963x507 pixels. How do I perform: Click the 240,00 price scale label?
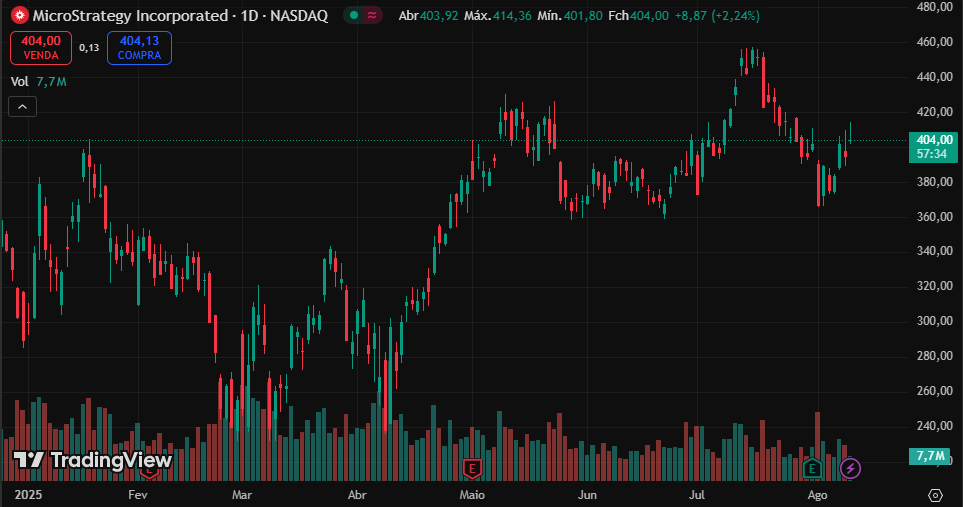(935, 425)
